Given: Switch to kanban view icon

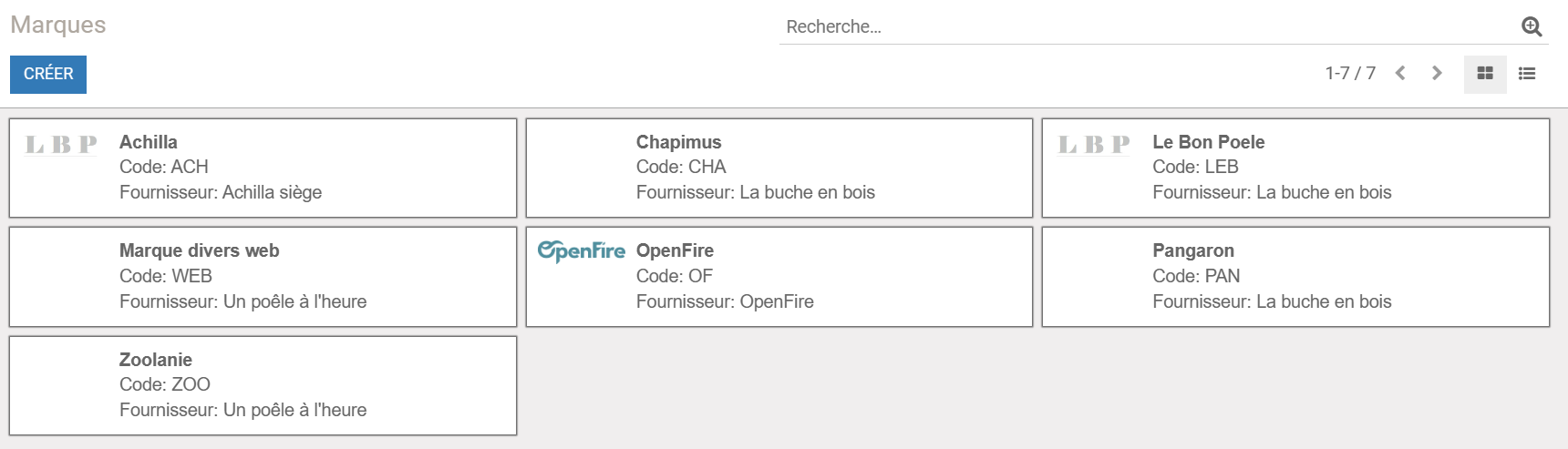Looking at the screenshot, I should pos(1485,74).
